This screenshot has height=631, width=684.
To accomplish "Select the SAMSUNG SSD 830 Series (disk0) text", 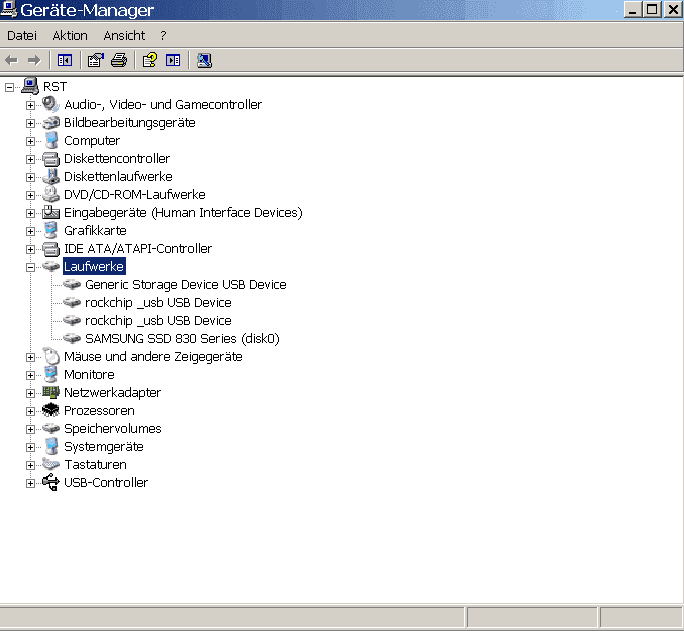I will tap(182, 339).
